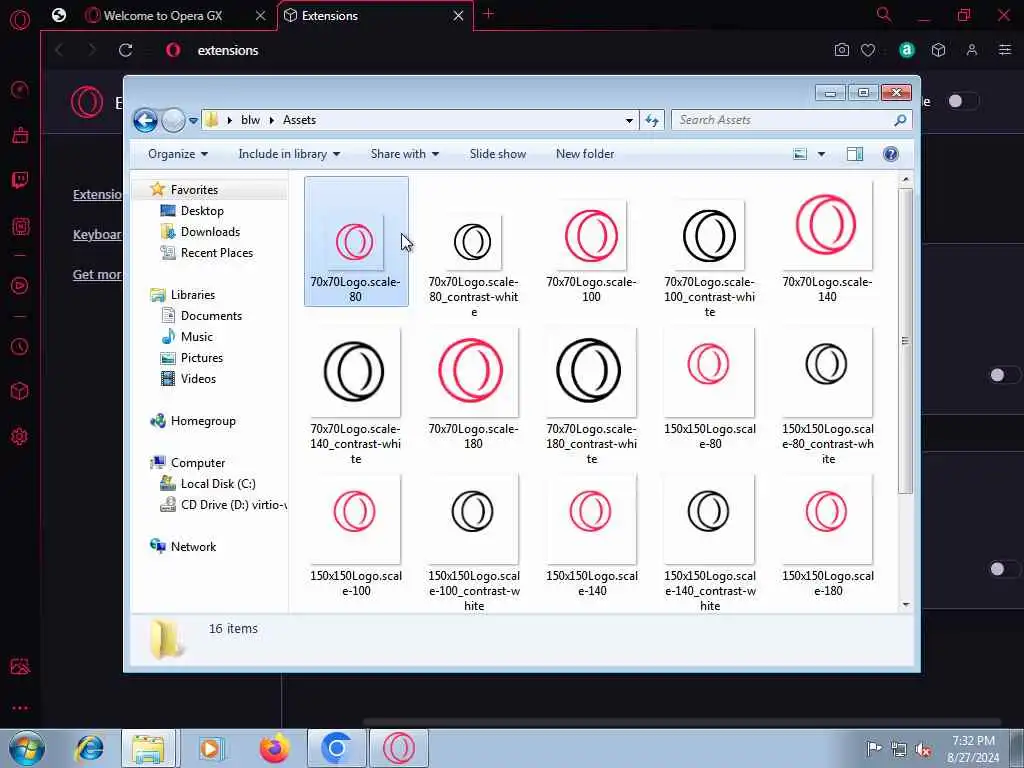The image size is (1024, 768).
Task: Click the Explorer vertical scrollbar thumb
Action: pyautogui.click(x=905, y=342)
